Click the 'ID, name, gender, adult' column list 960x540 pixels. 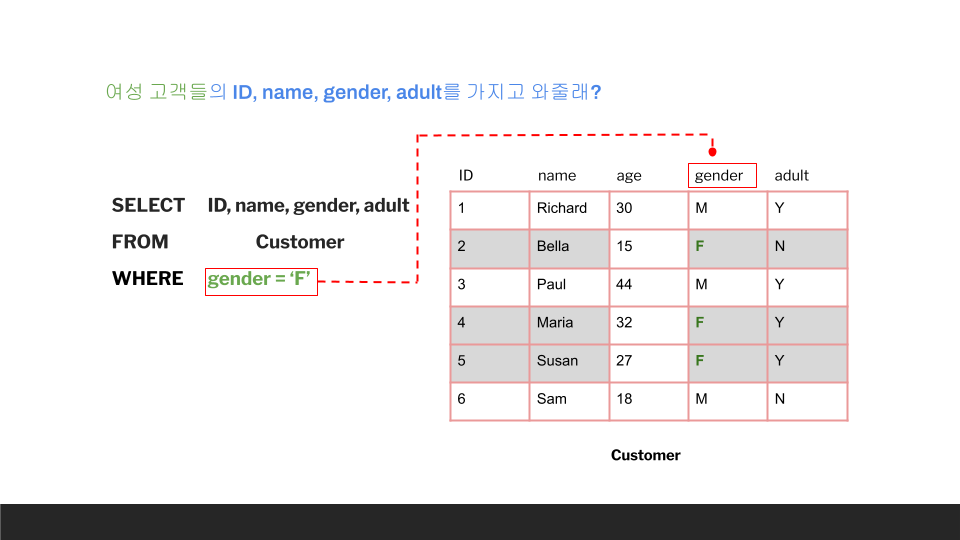tap(308, 206)
